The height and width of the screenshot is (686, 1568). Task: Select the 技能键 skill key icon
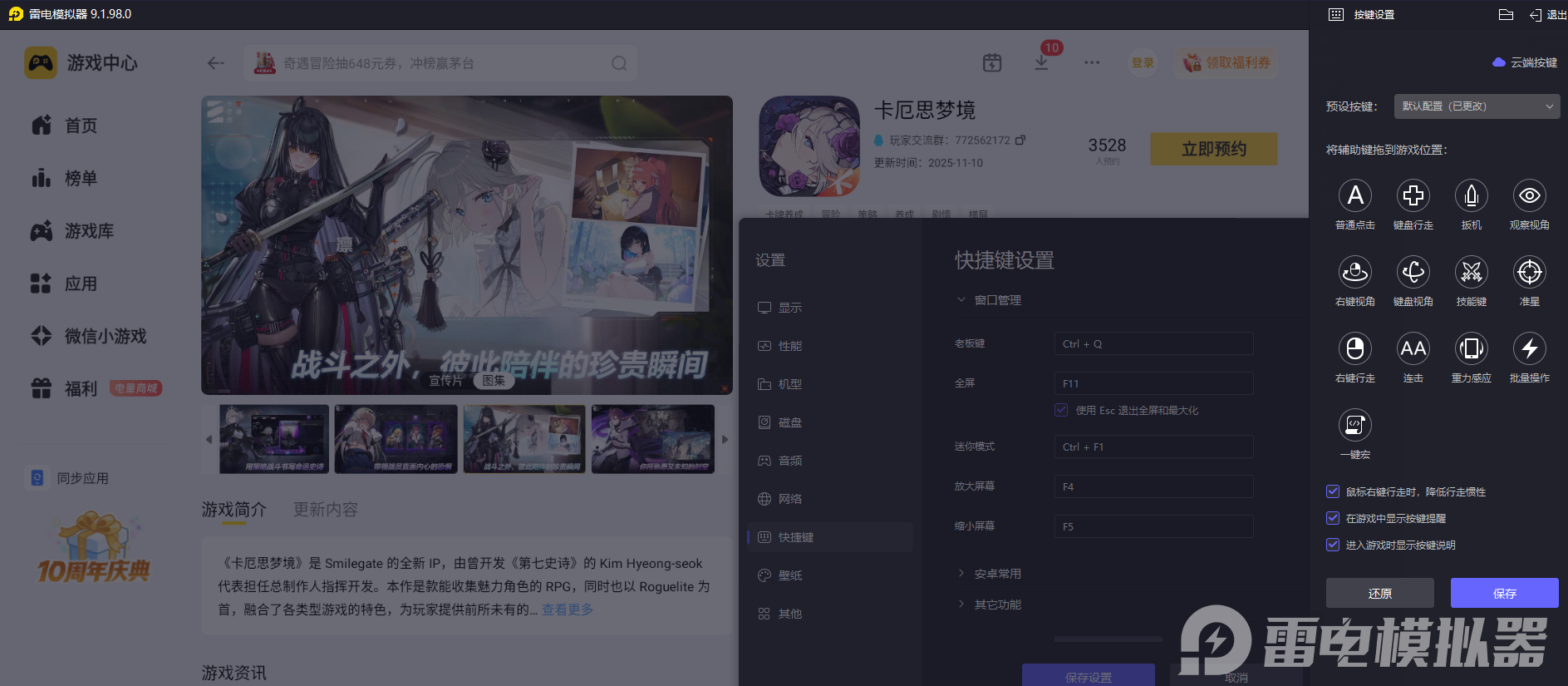click(1471, 273)
